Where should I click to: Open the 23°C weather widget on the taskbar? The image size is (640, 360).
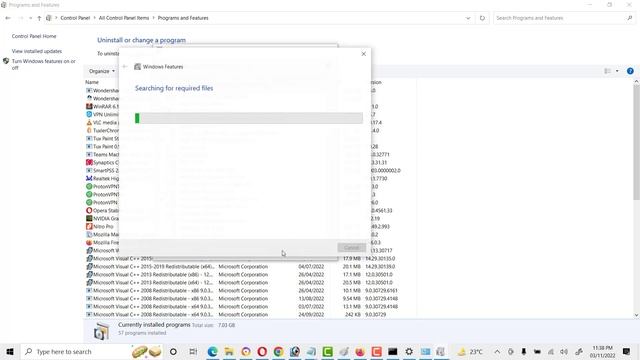(x=471, y=351)
